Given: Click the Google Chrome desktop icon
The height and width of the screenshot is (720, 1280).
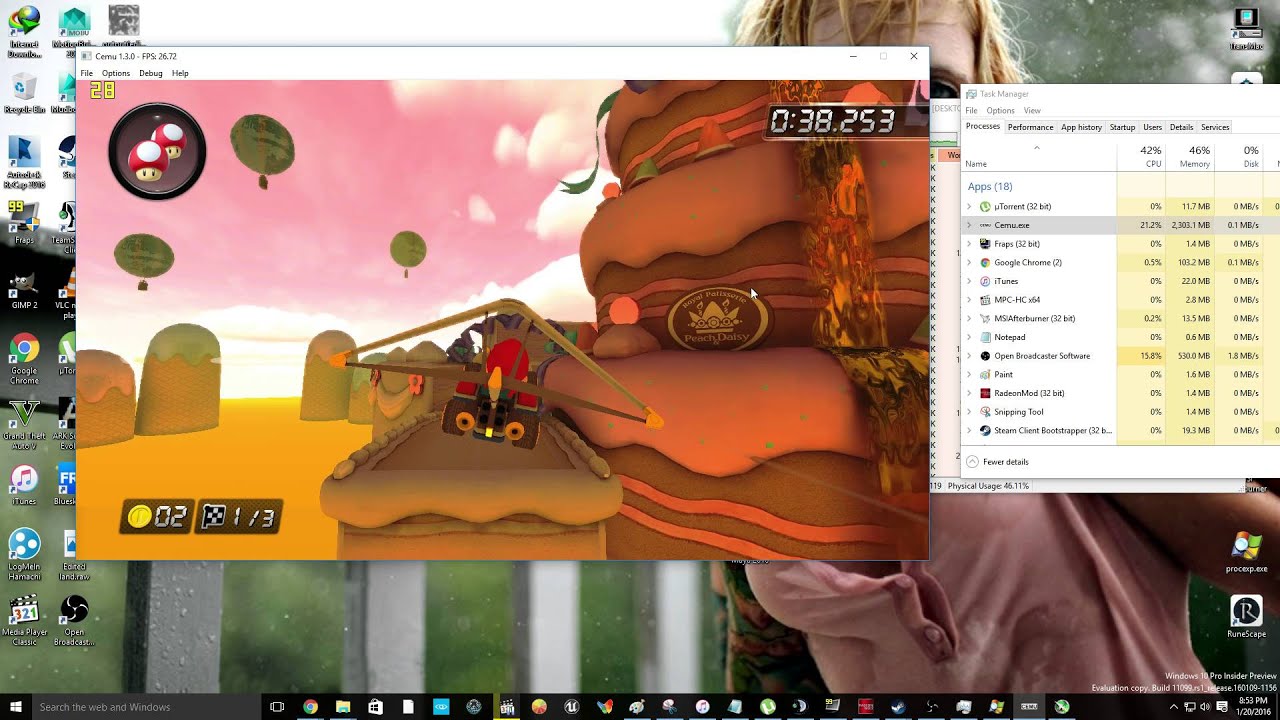Looking at the screenshot, I should (24, 360).
